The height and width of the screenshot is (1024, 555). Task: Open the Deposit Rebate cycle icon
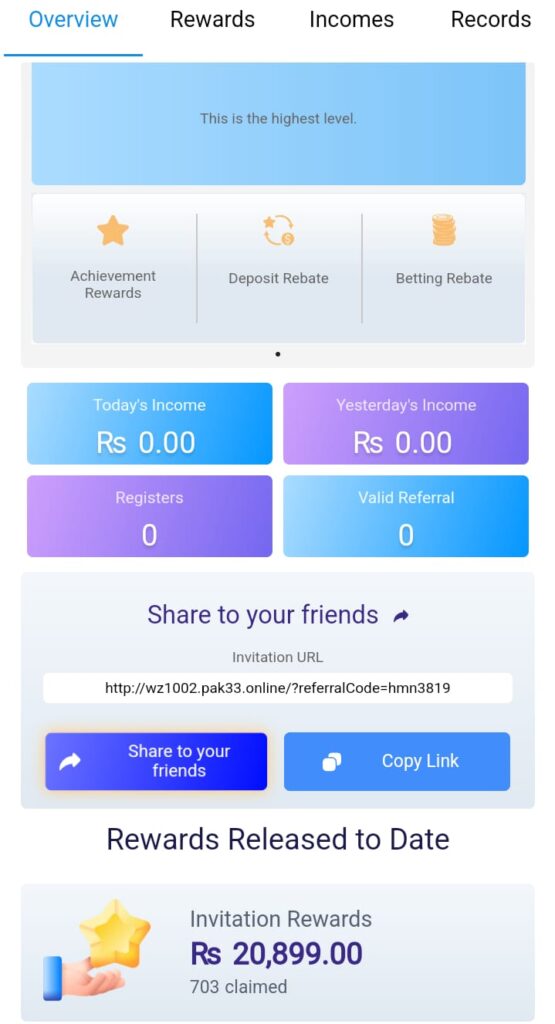click(x=279, y=231)
